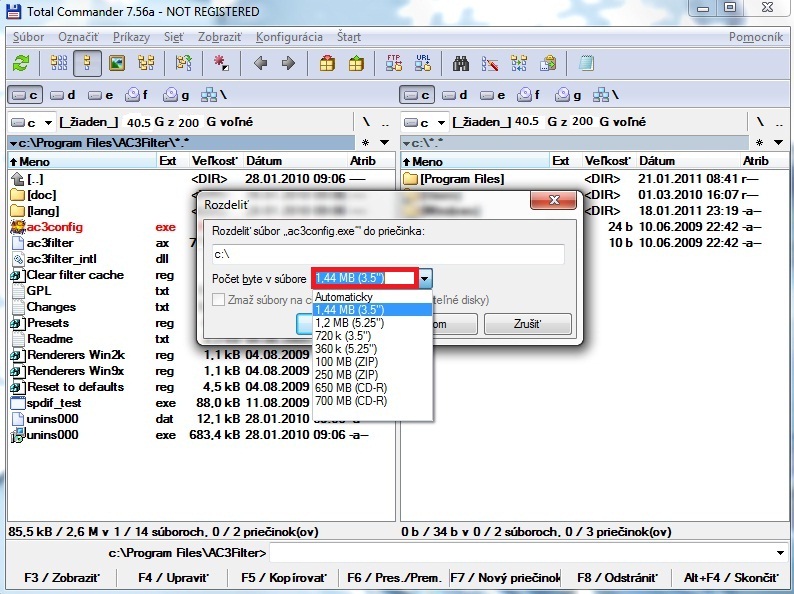This screenshot has height=594, width=794.
Task: Click Zrušiť to cancel the split dialog
Action: pyautogui.click(x=528, y=324)
